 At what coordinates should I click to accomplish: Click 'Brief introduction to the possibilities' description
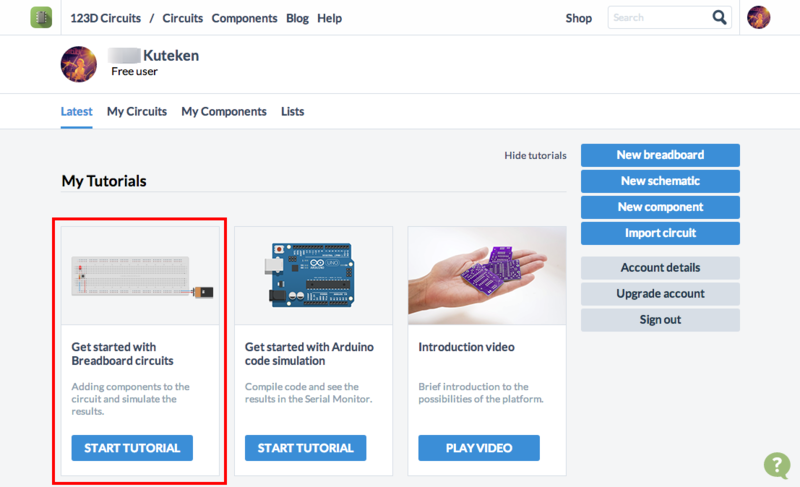[x=481, y=393]
